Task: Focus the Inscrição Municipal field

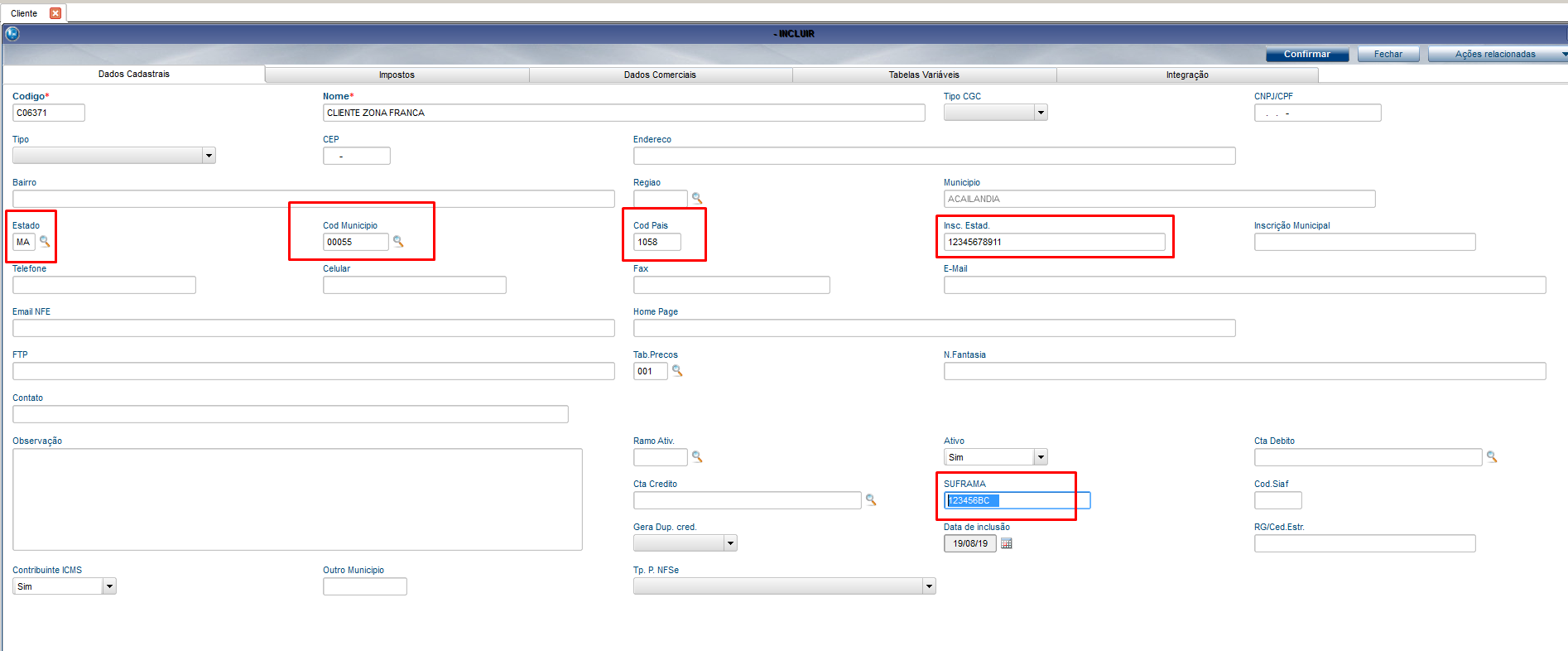Action: point(1365,242)
